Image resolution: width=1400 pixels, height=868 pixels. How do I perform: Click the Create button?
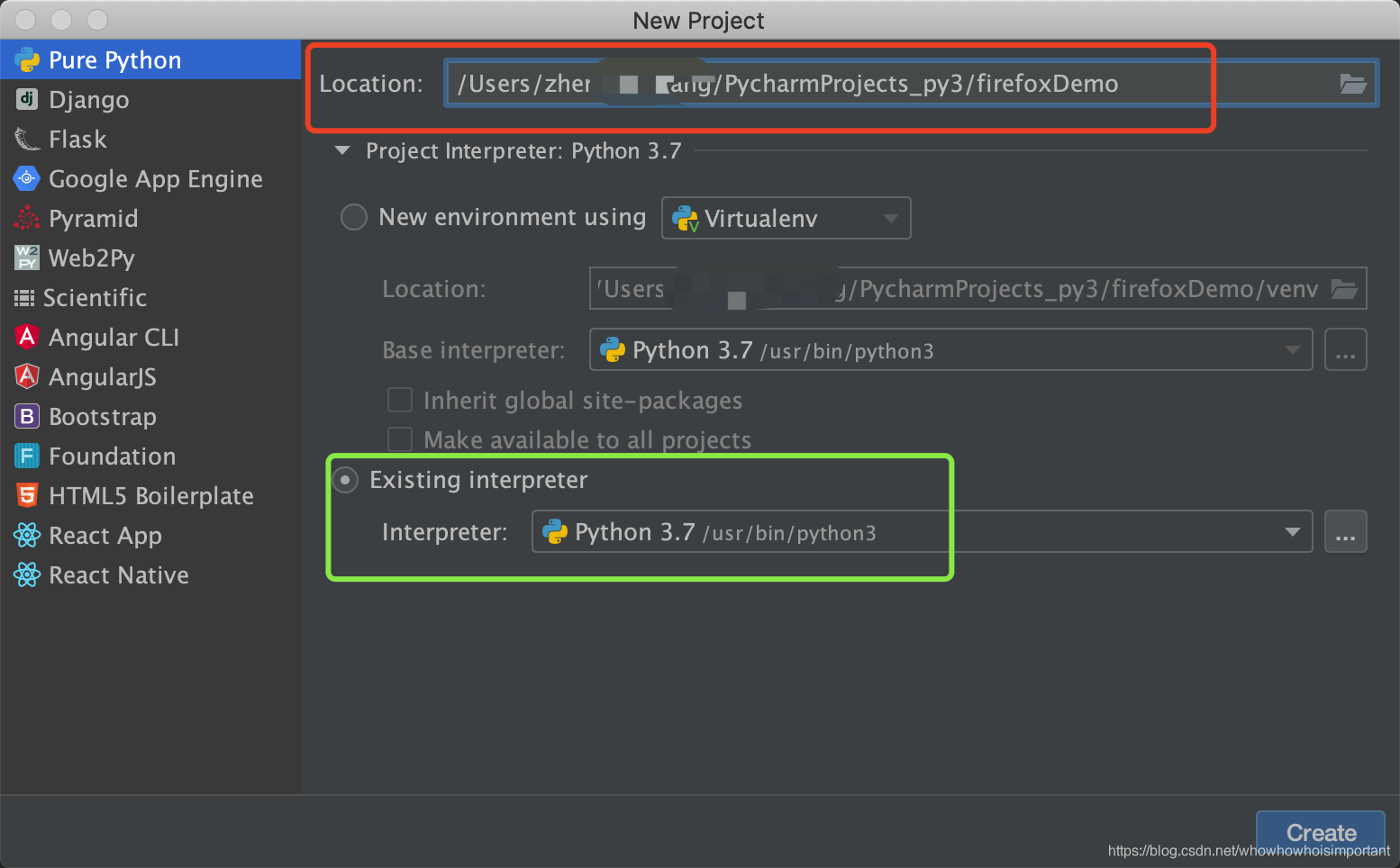[1320, 831]
